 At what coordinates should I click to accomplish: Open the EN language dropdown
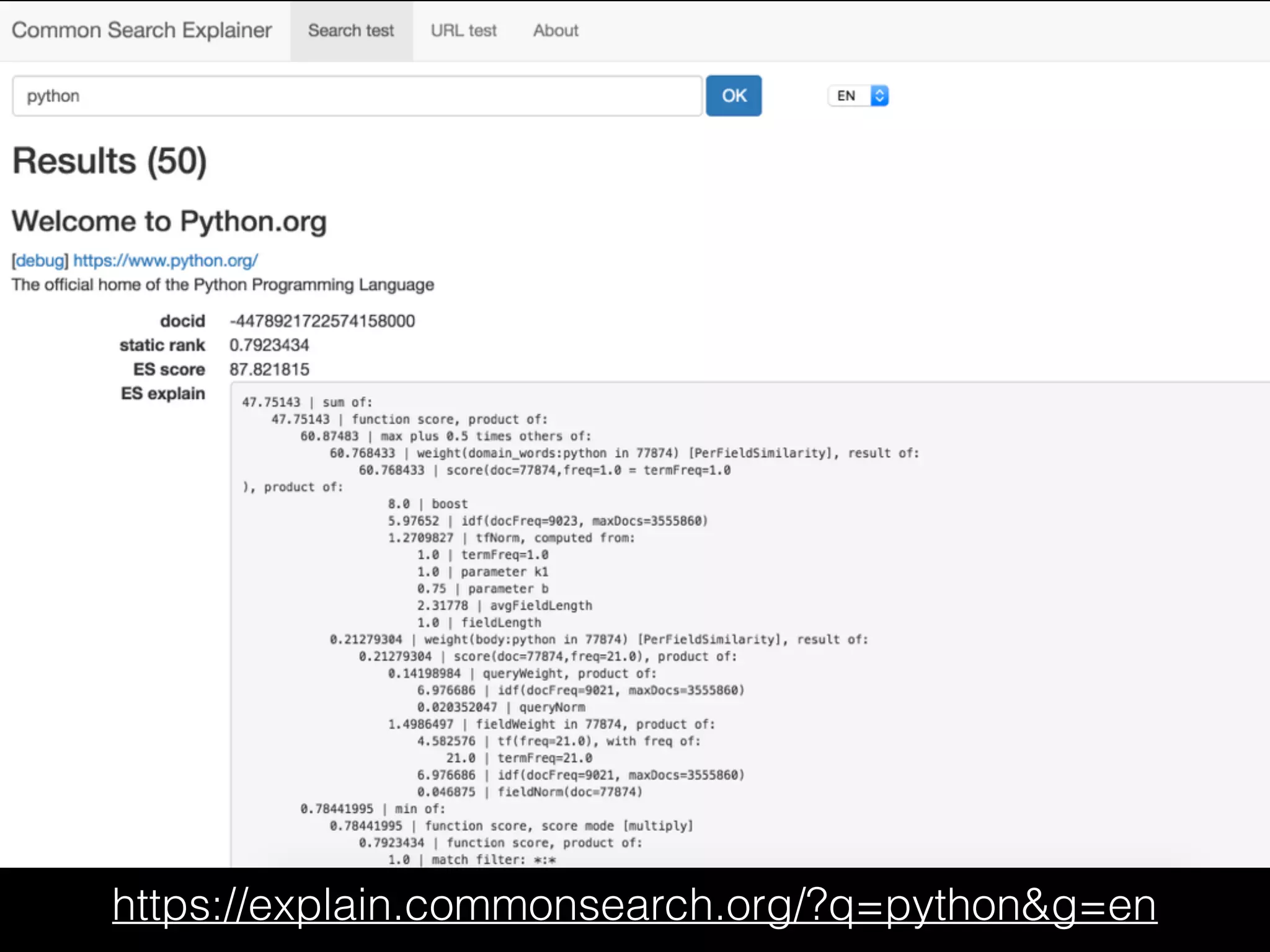tap(858, 95)
